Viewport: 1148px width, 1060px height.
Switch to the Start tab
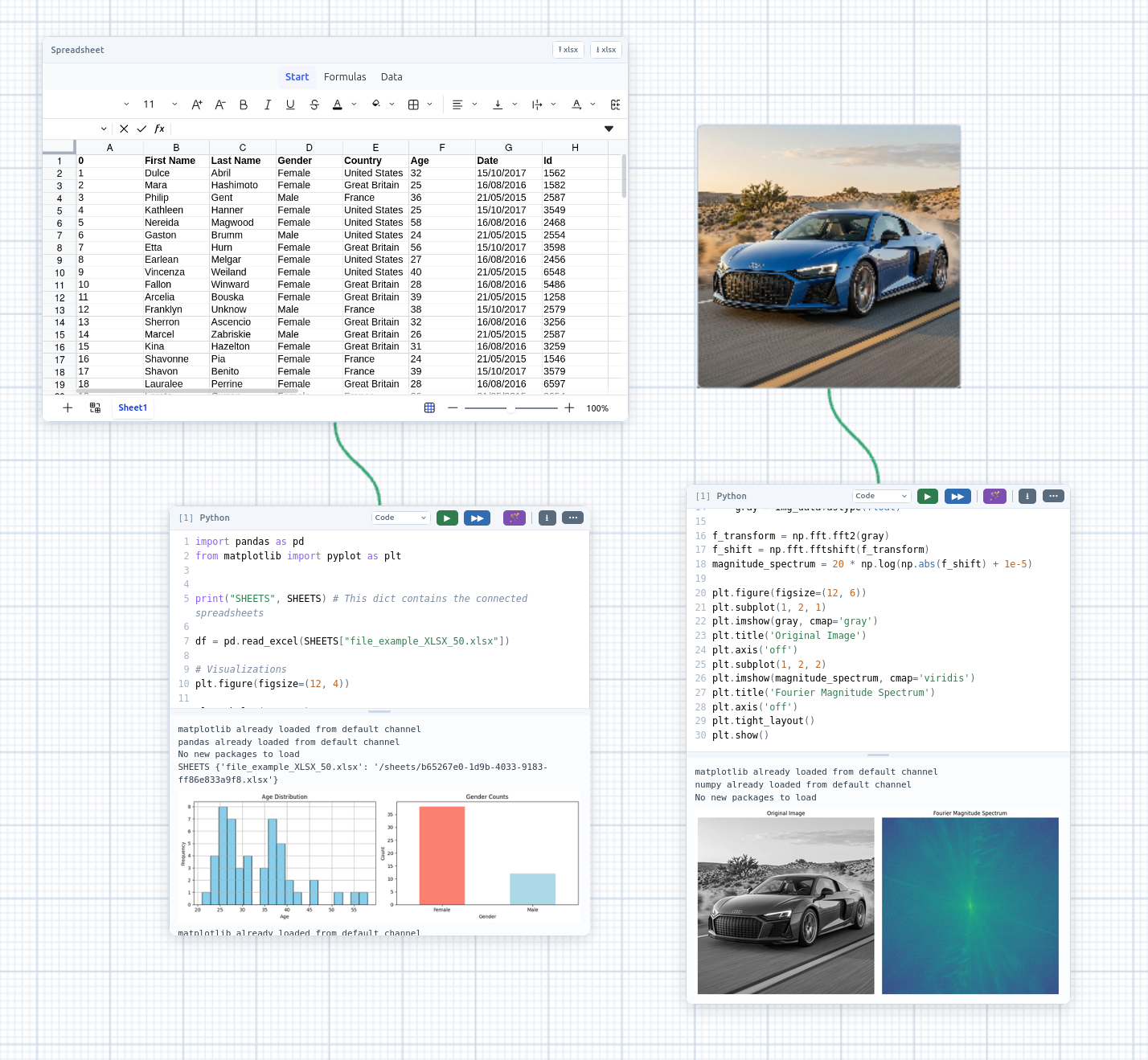pos(297,77)
